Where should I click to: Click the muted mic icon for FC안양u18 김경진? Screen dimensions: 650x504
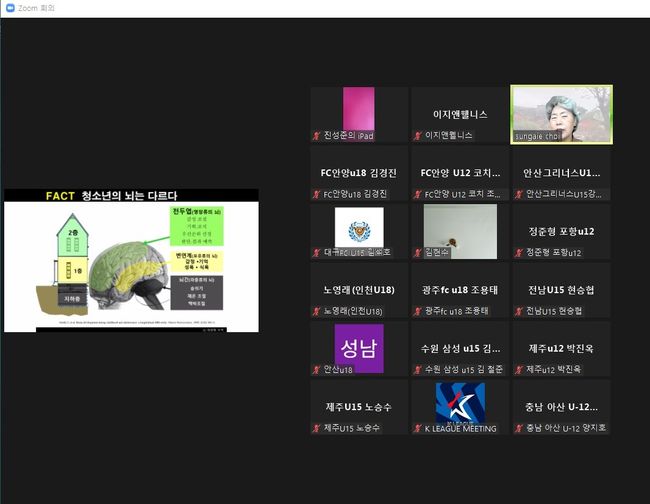317,194
